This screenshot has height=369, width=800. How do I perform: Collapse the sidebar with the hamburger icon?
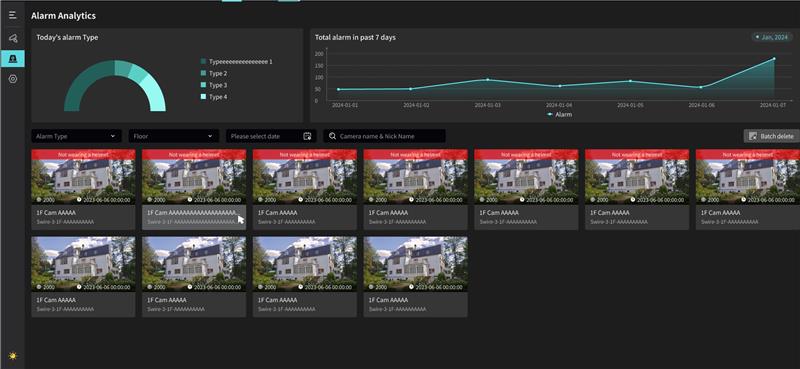(13, 15)
